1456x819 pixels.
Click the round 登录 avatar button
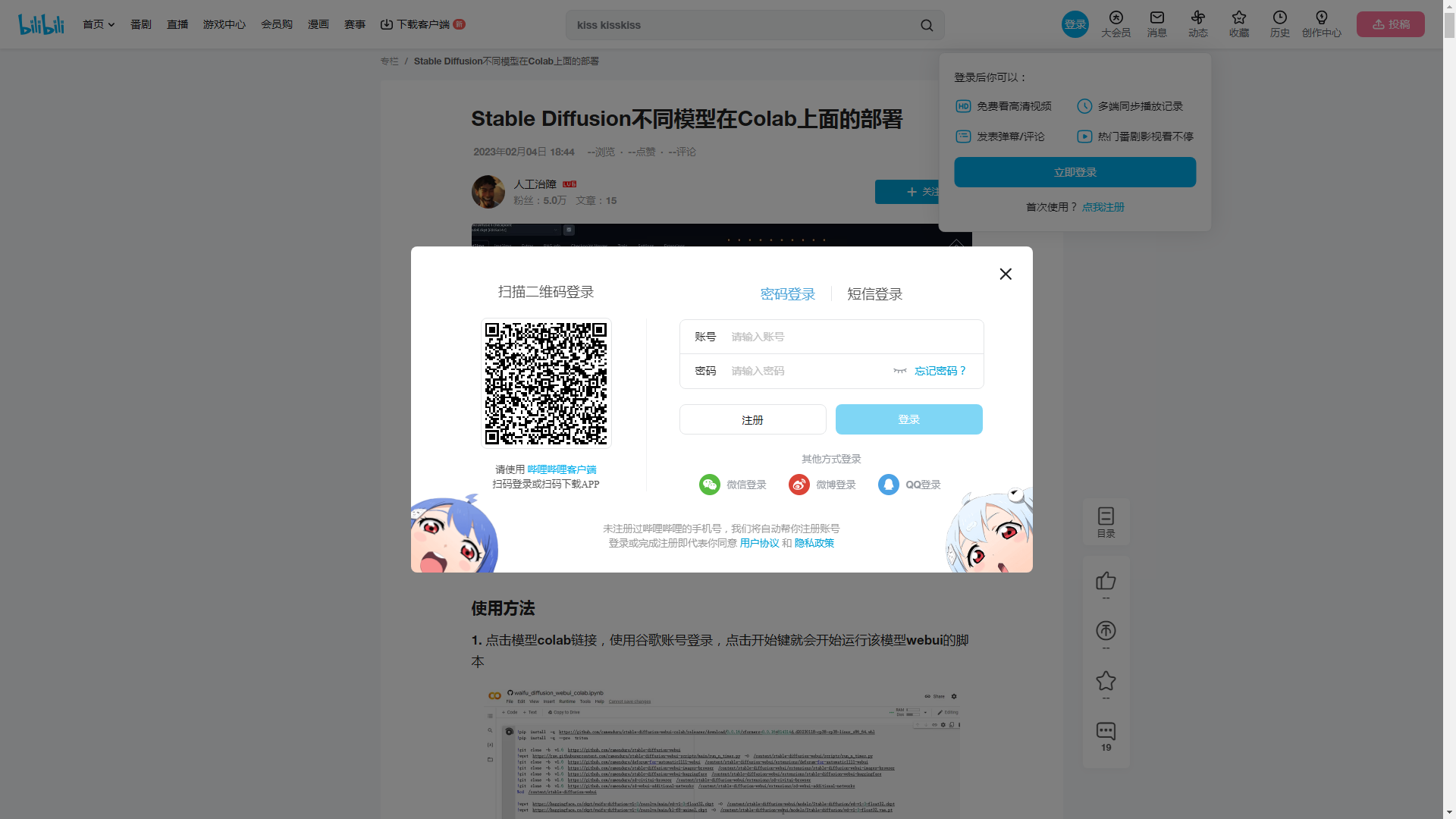[1075, 24]
